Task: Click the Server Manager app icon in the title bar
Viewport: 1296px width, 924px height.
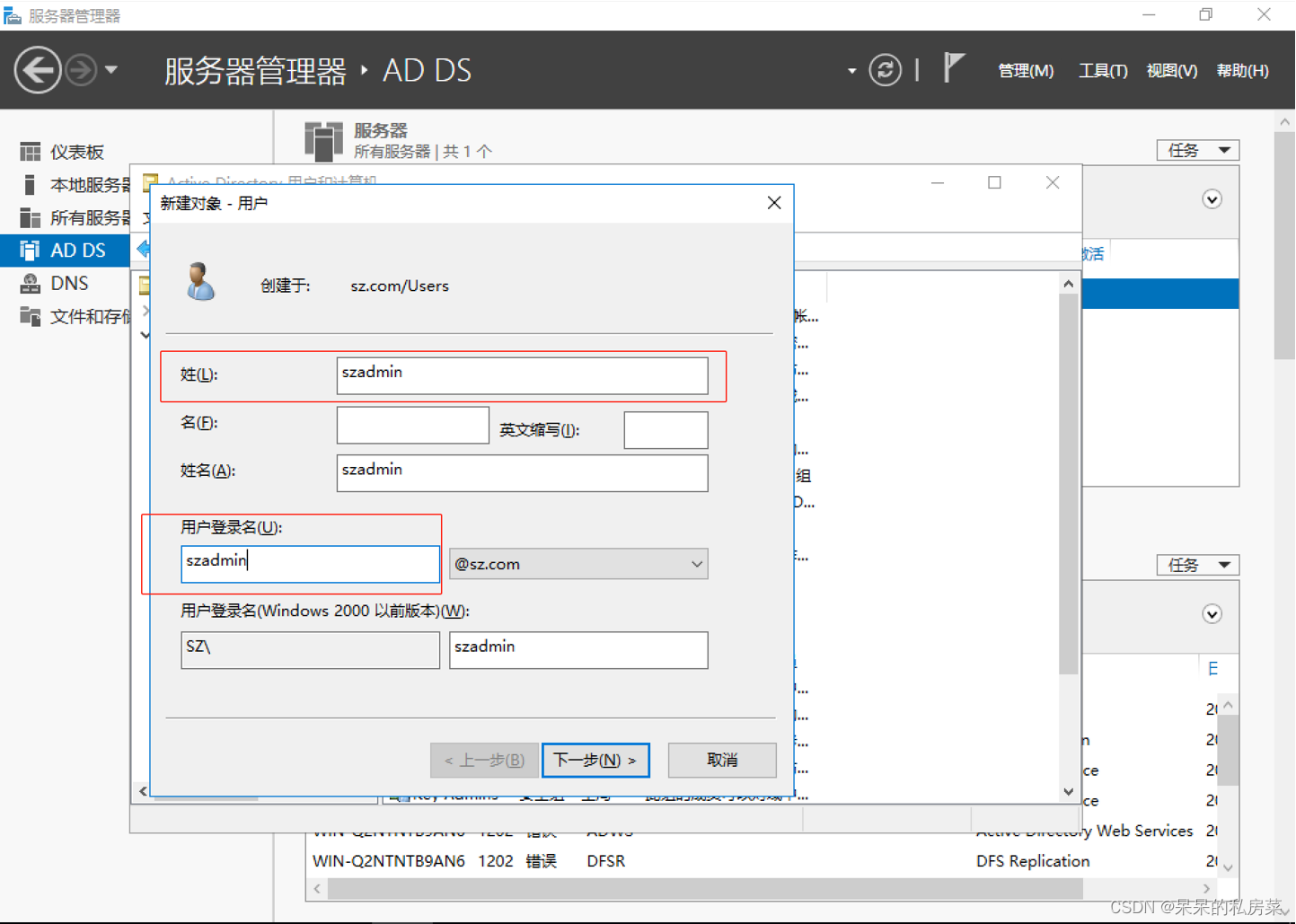Action: [12, 15]
